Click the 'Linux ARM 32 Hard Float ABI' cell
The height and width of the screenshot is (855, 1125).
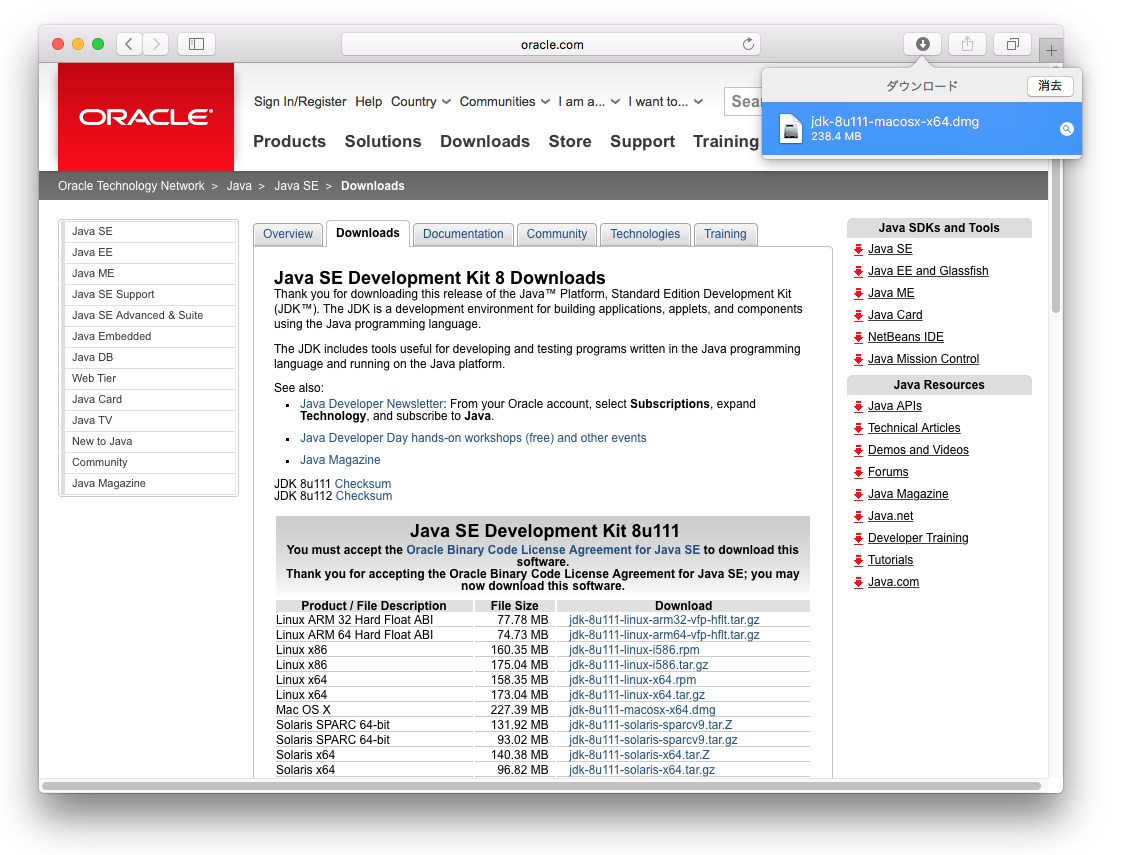coord(354,620)
